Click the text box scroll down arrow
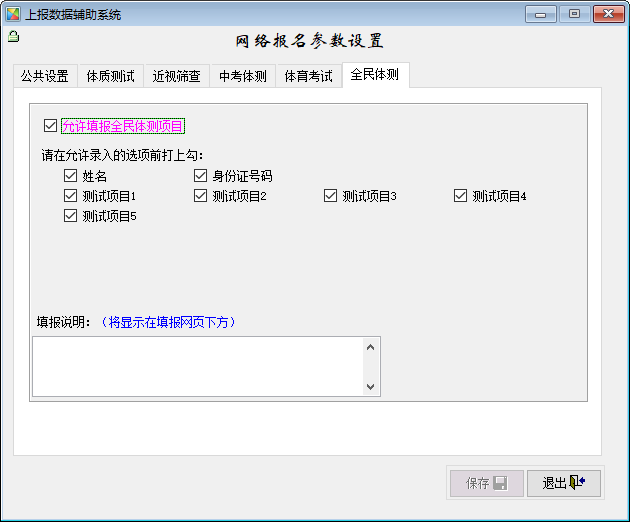Viewport: 630px width, 522px height. 371,386
